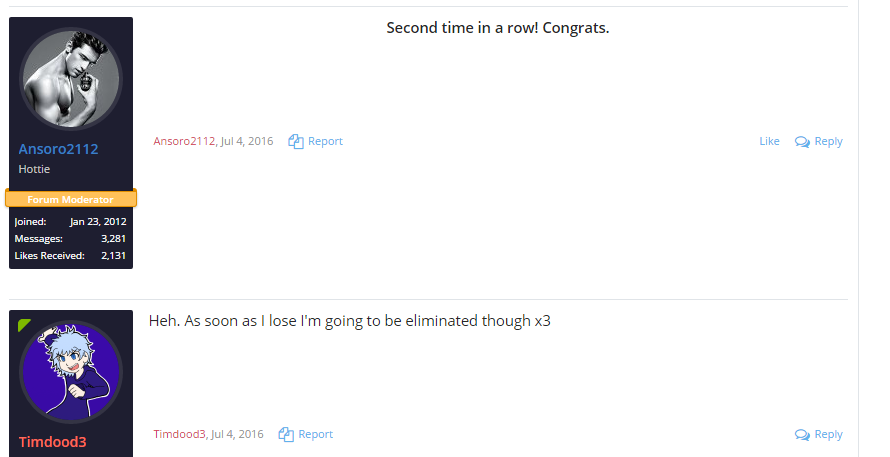Open the Jul 4, 2016 permalink on Ansoro2112's post
The width and height of the screenshot is (890, 457).
tap(247, 141)
